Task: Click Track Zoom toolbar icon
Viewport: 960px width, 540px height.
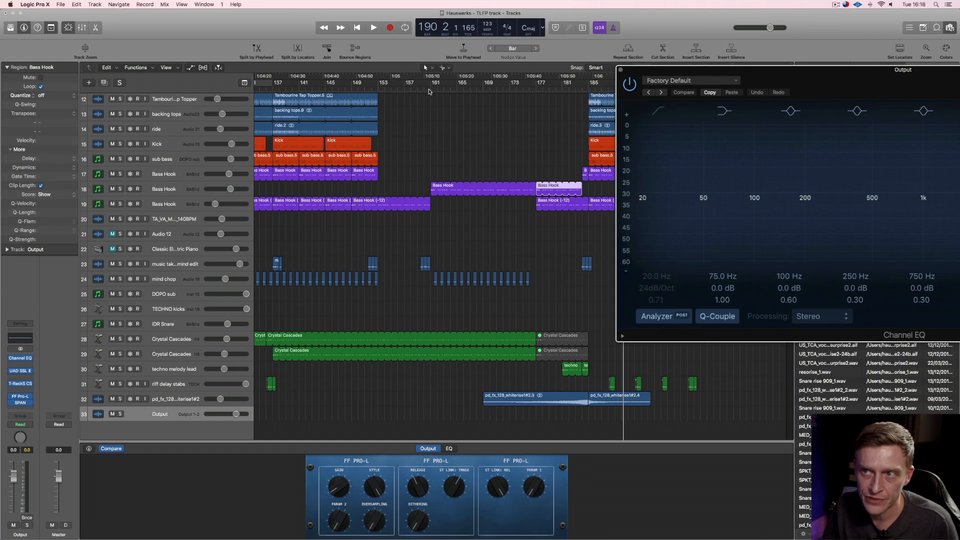Action: [x=85, y=51]
